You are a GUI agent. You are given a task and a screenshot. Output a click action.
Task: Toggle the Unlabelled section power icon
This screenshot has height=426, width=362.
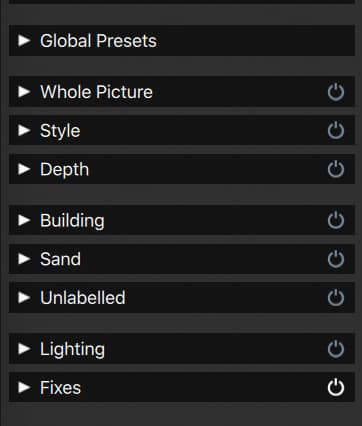coord(336,298)
